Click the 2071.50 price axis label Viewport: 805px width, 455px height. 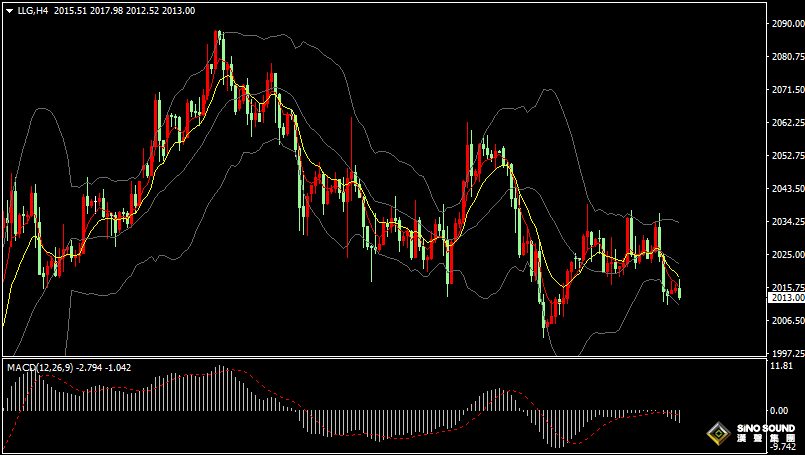785,90
